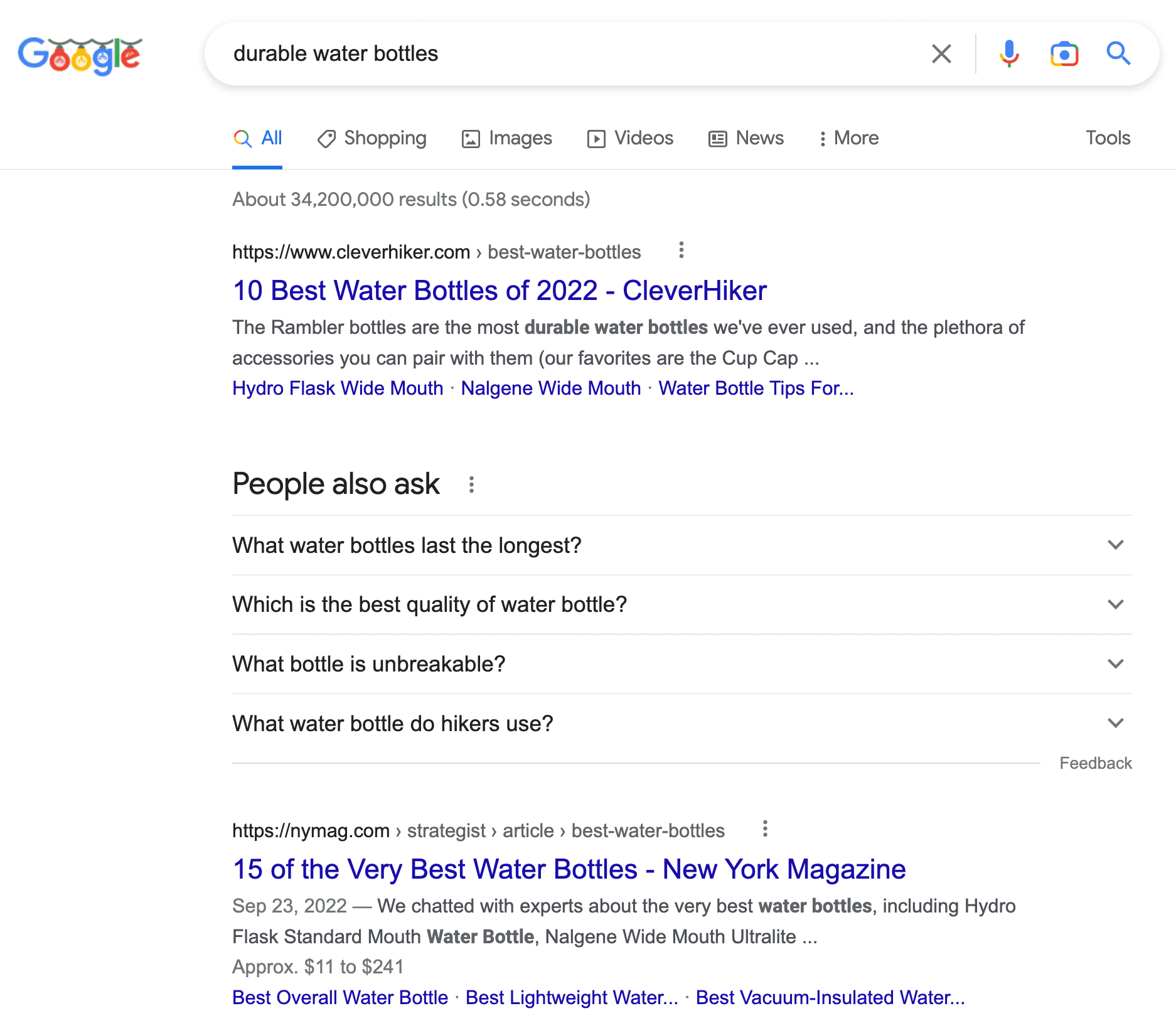
Task: Open the Tools search options
Action: pyautogui.click(x=1108, y=138)
